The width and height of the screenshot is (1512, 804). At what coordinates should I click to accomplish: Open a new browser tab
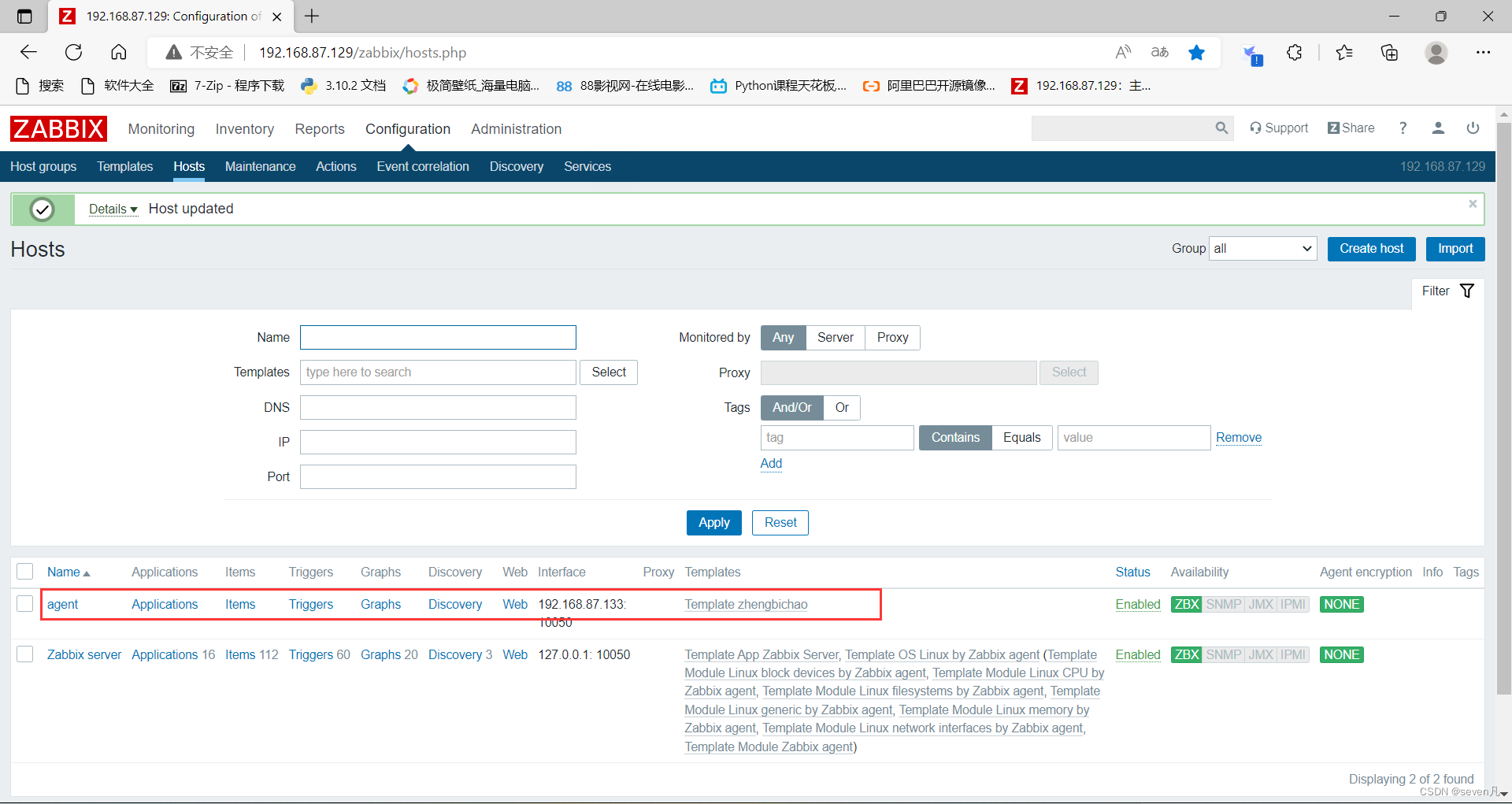313,16
